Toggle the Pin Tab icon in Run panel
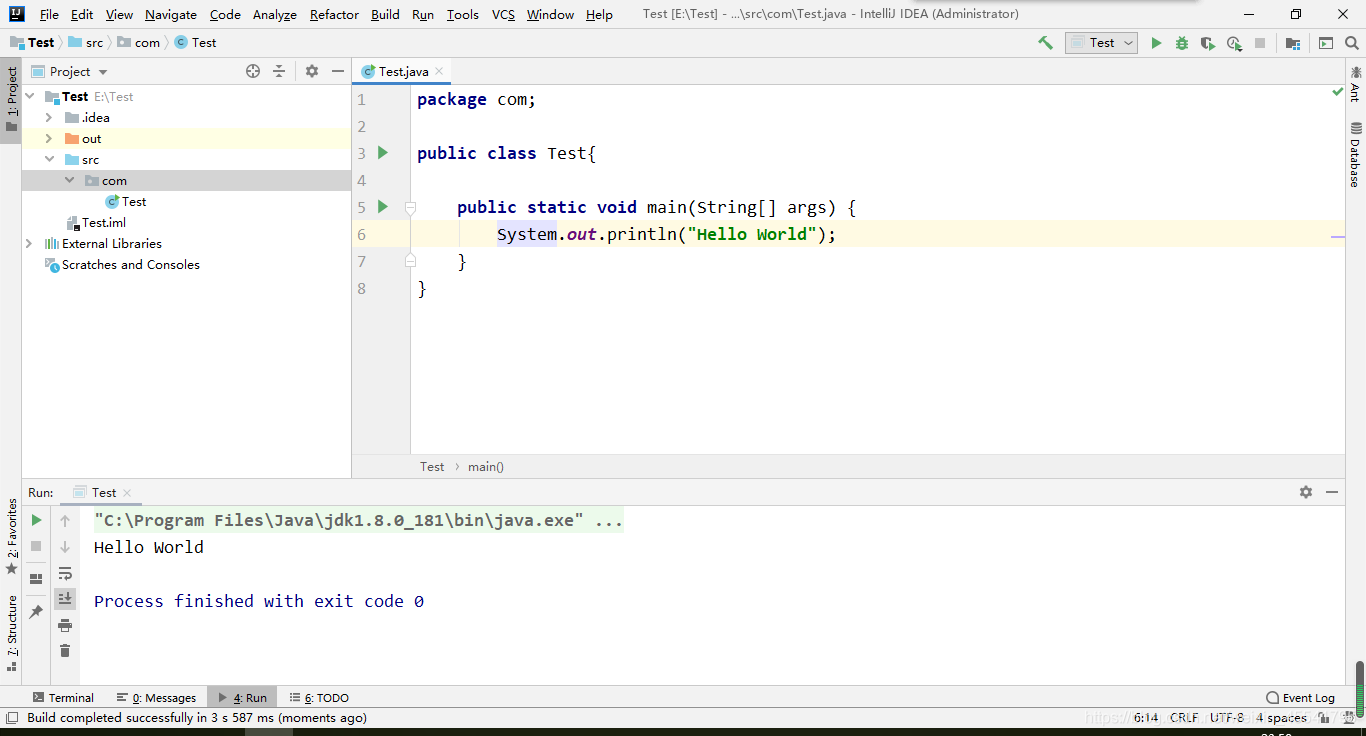This screenshot has width=1366, height=736. (x=36, y=612)
